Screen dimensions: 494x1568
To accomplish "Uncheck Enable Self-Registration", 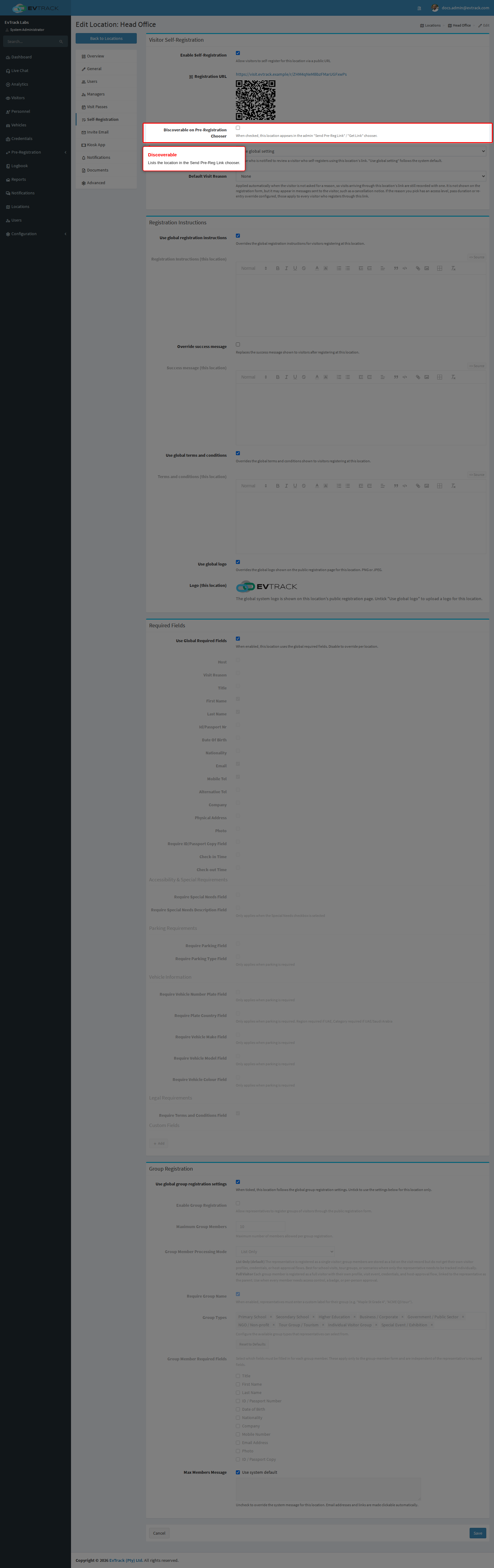I will (238, 53).
